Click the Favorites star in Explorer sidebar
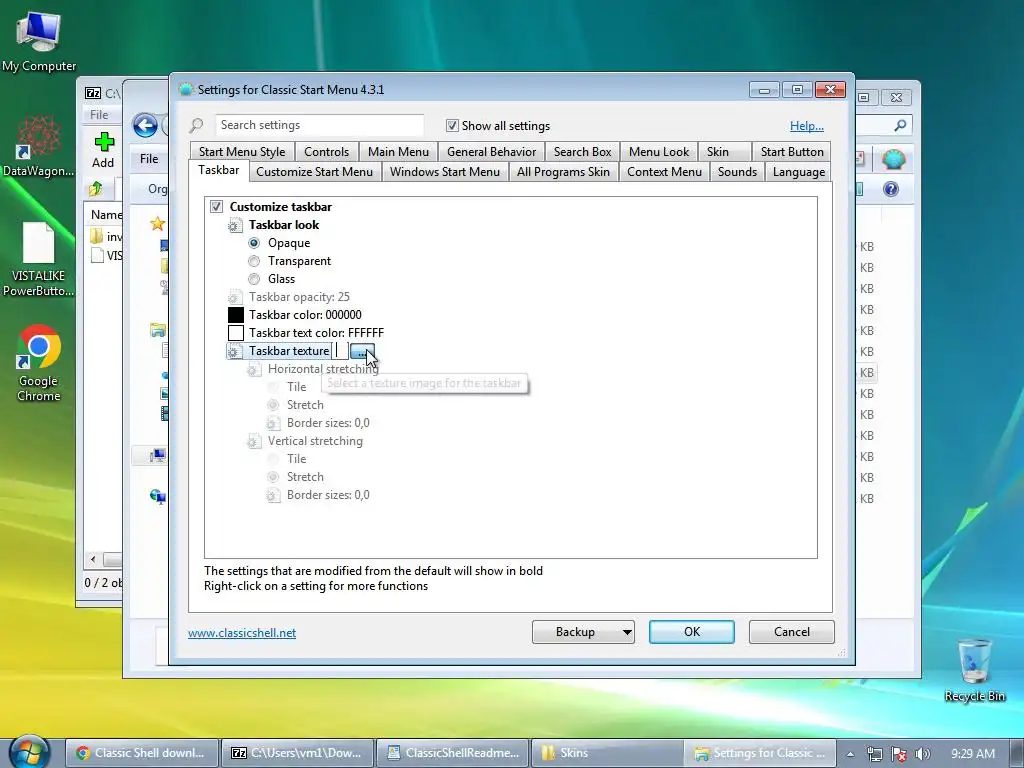Screen dimensions: 1024x768 tap(157, 224)
